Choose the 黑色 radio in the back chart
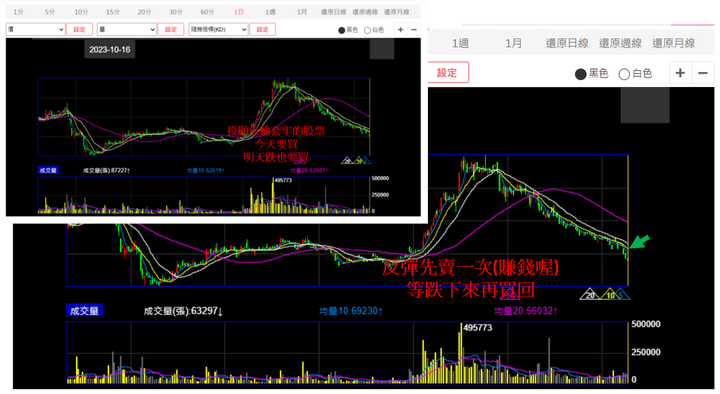720x394 pixels. click(x=580, y=74)
